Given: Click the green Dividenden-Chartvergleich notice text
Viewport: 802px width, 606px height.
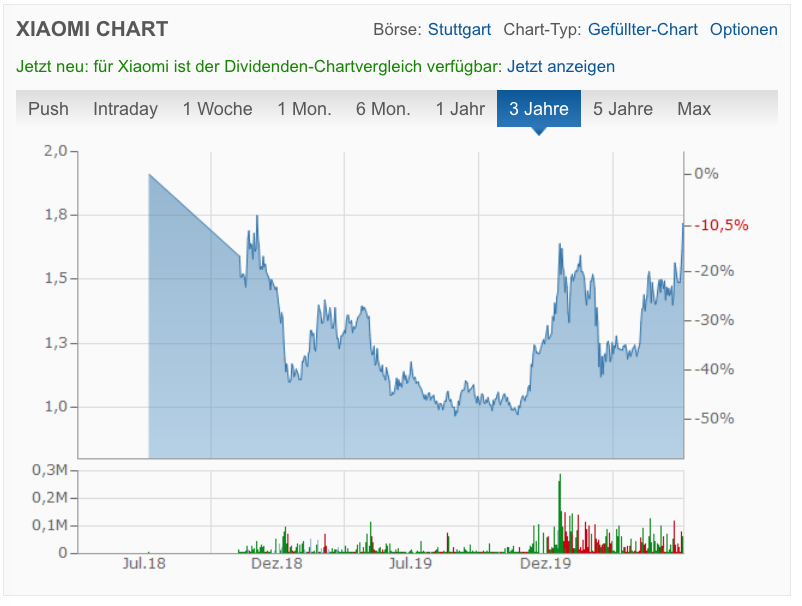Looking at the screenshot, I should pos(259,66).
